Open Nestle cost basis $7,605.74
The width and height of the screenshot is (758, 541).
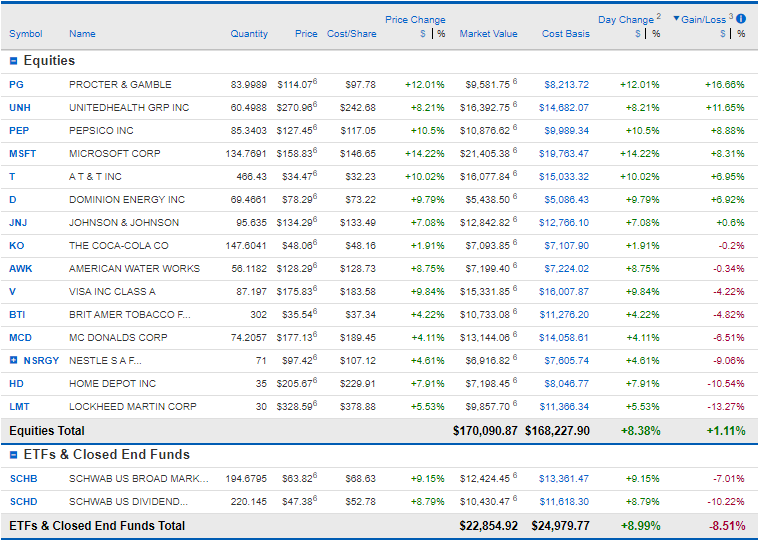coord(567,361)
